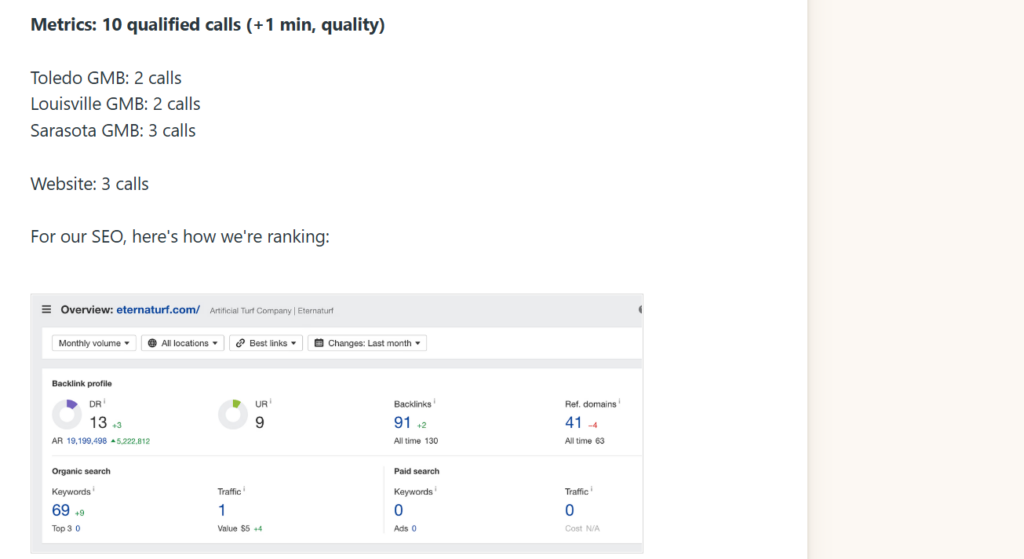Click the globe icon on All locations
This screenshot has height=559, width=1024.
(x=152, y=343)
